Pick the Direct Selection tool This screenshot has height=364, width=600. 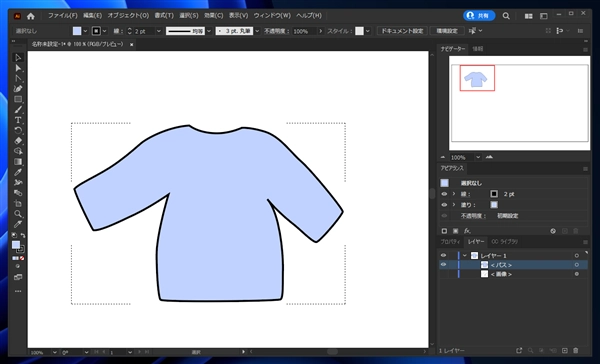(x=18, y=68)
